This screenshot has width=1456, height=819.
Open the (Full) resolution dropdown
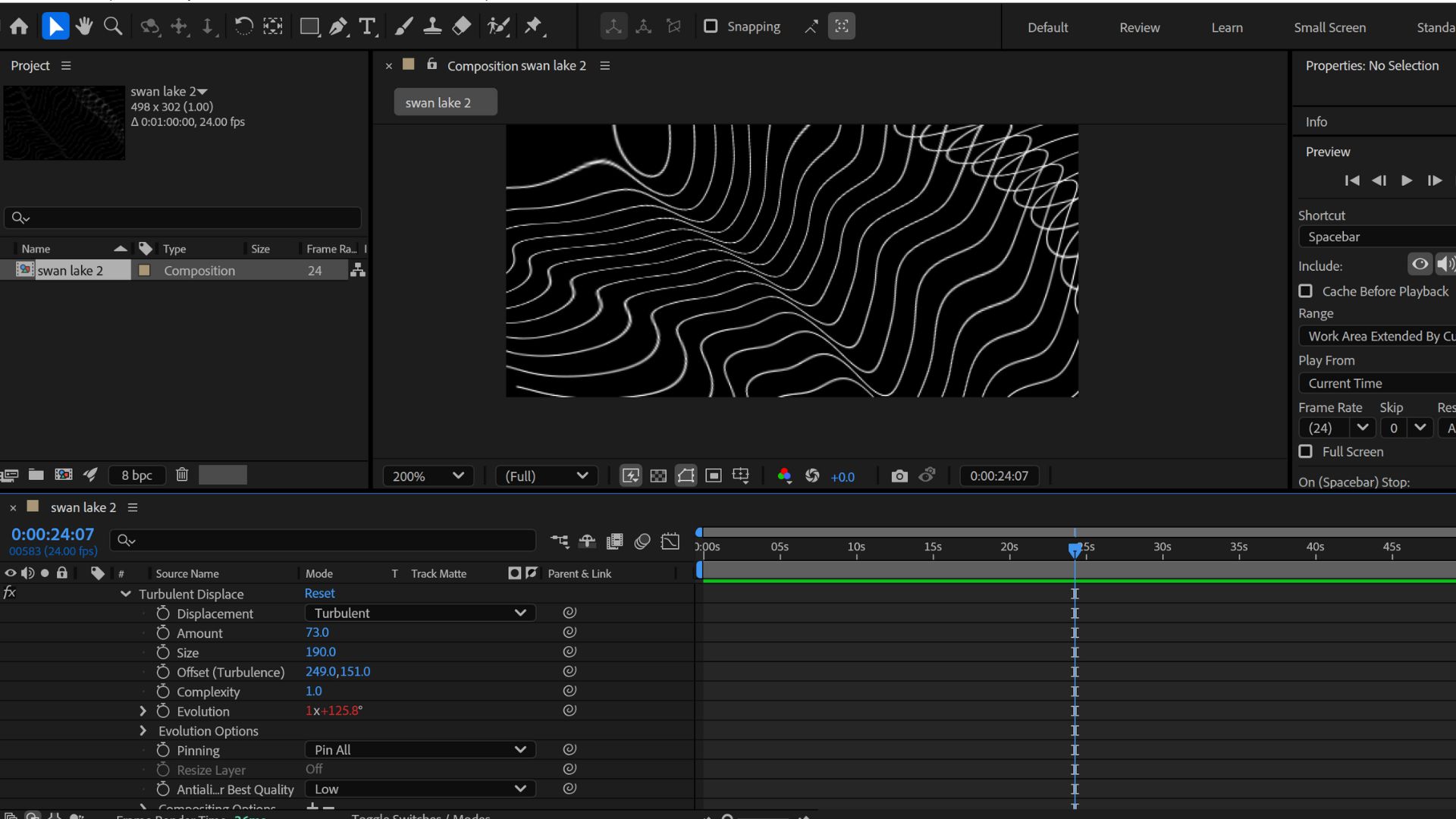pyautogui.click(x=546, y=475)
